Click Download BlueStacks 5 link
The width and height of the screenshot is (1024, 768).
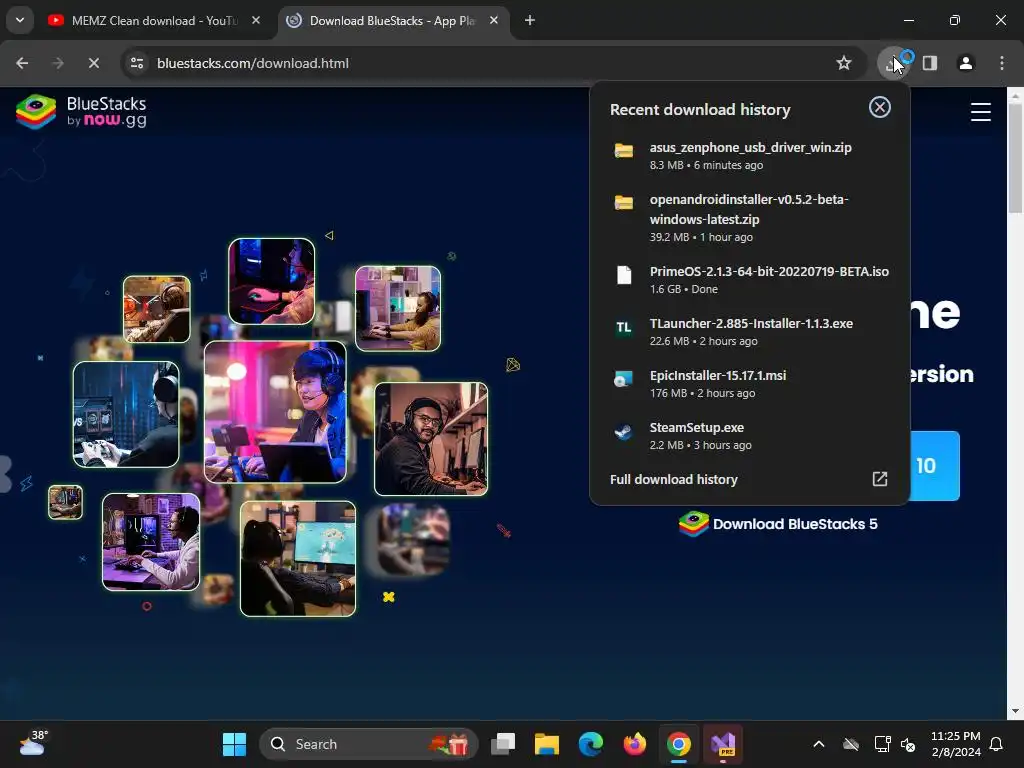pos(778,524)
